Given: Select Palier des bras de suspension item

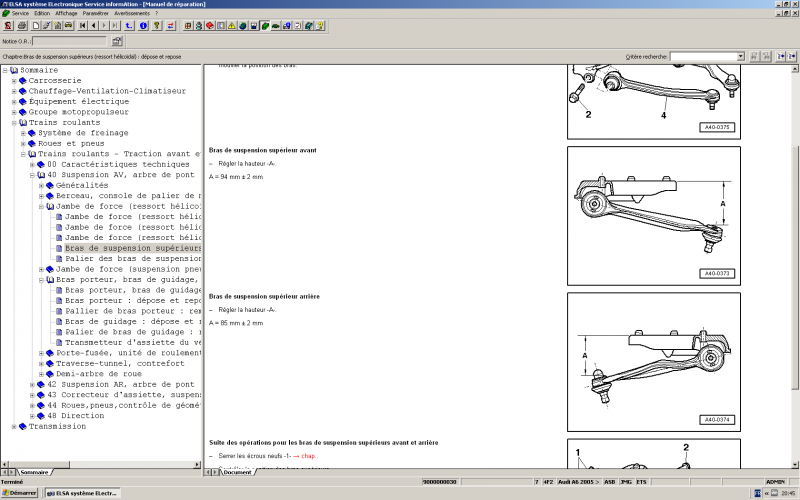Looking at the screenshot, I should (x=133, y=258).
